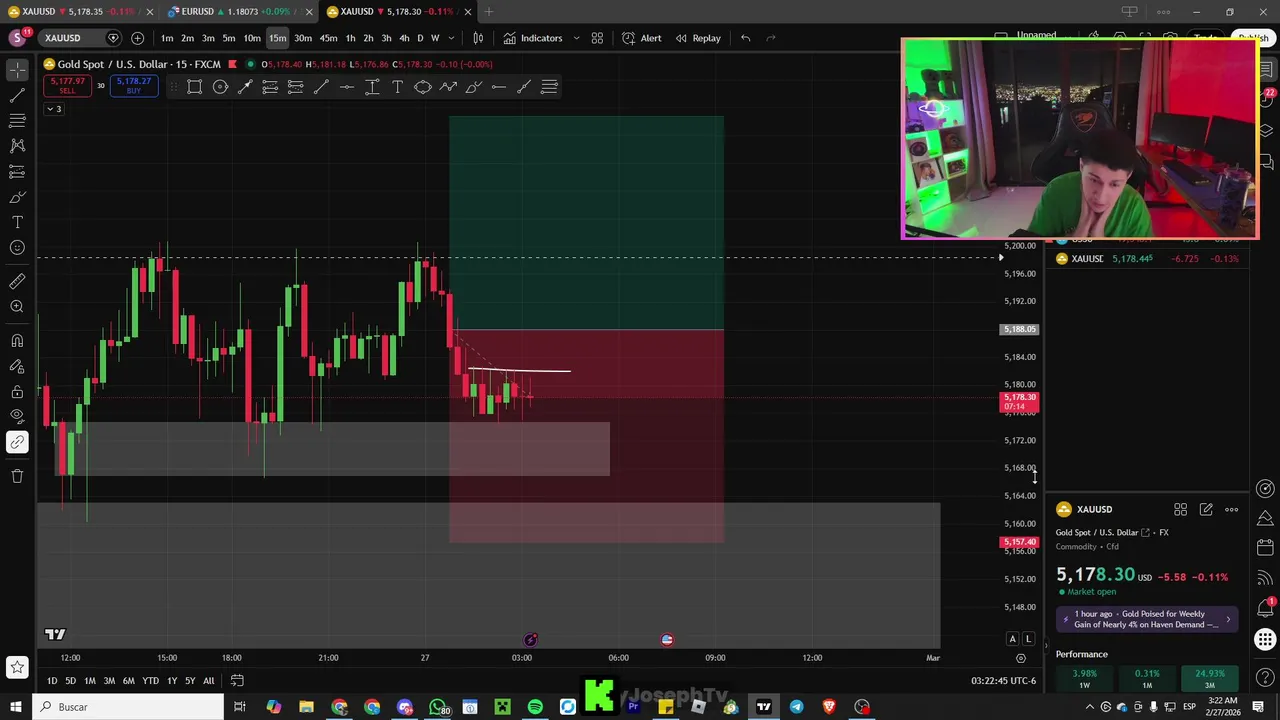Select text tool in floating favorites toolbar
The height and width of the screenshot is (720, 1280).
click(x=397, y=87)
